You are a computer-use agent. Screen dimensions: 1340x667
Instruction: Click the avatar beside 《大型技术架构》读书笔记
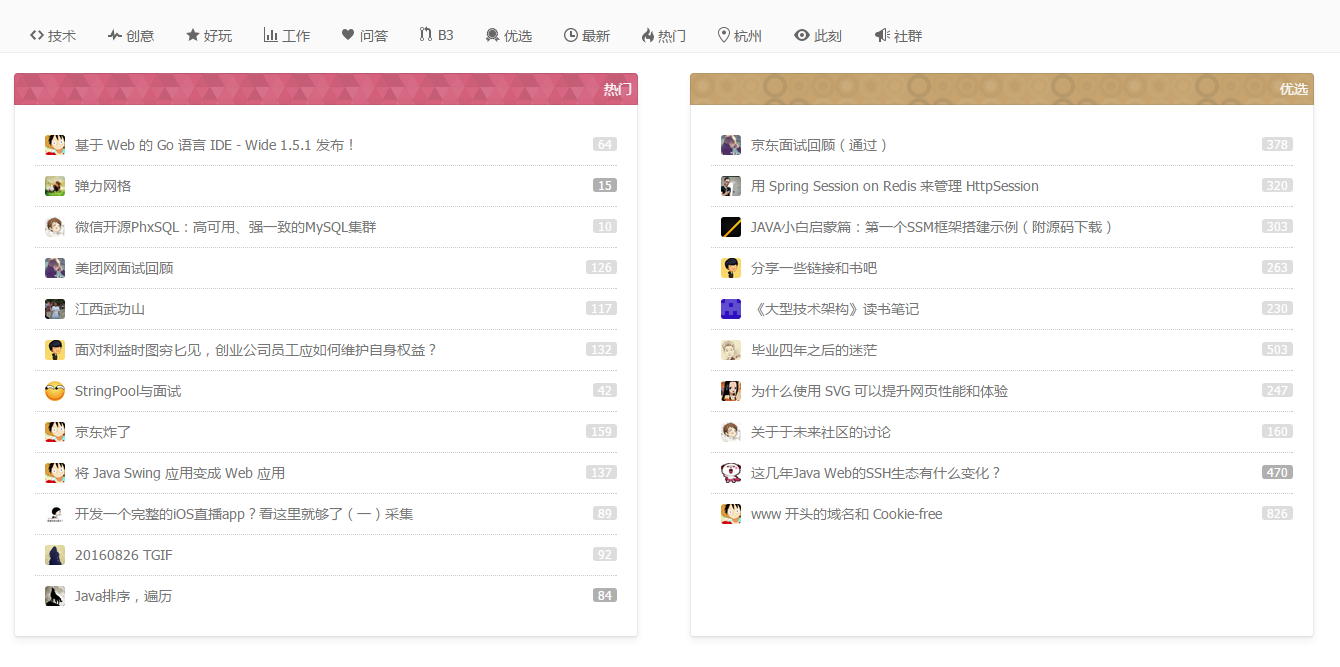731,309
